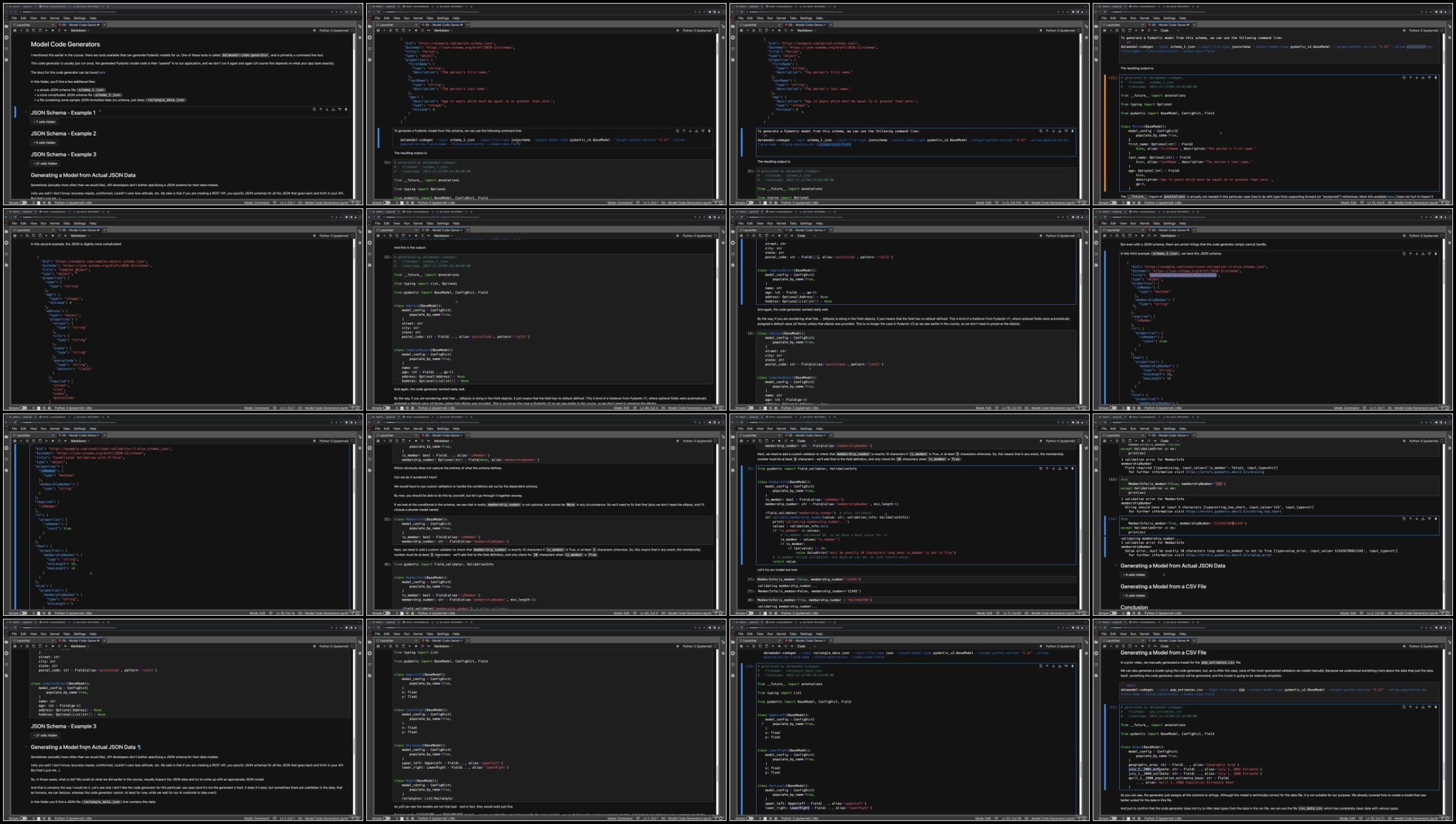Open extension manager in rectangle_data.json command frame
This screenshot has width=1456, height=824.
(x=733, y=676)
